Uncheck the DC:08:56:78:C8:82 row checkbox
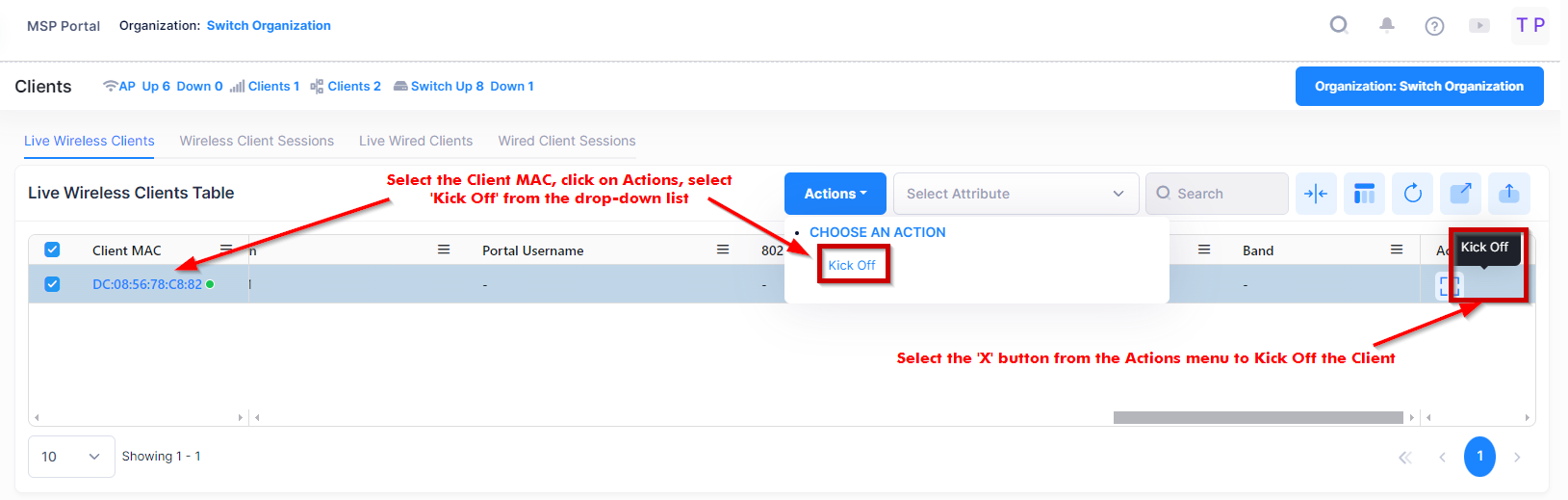The height and width of the screenshot is (500, 1568). 52,284
